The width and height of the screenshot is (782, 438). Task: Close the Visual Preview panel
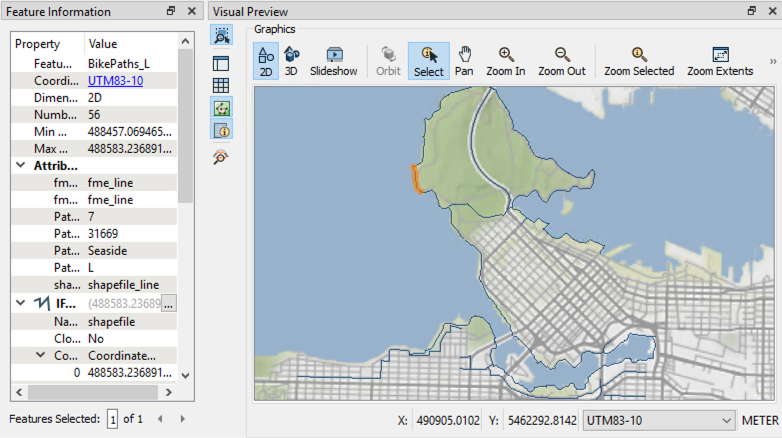pyautogui.click(x=772, y=11)
